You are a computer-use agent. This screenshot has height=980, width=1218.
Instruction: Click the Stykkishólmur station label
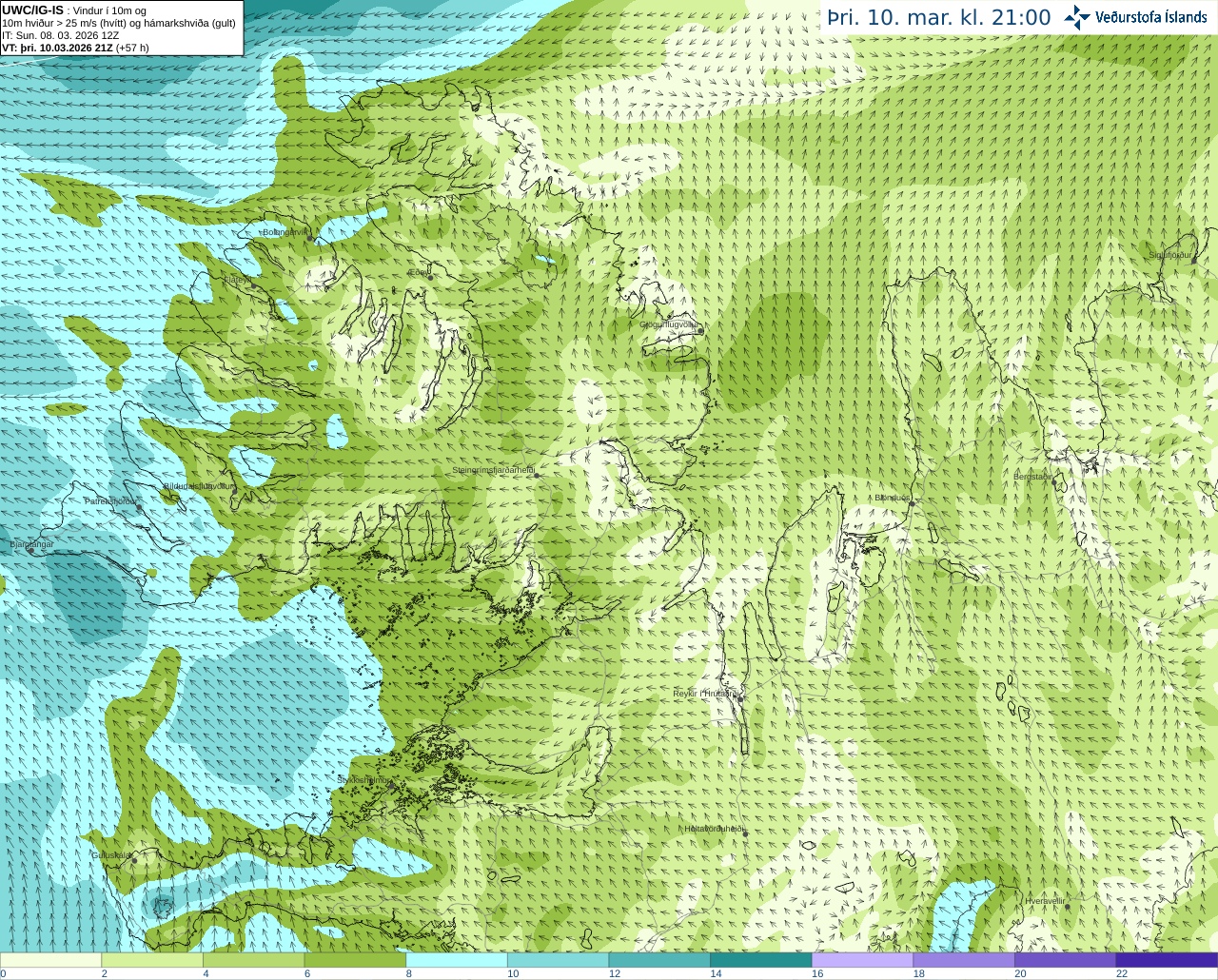point(363,780)
